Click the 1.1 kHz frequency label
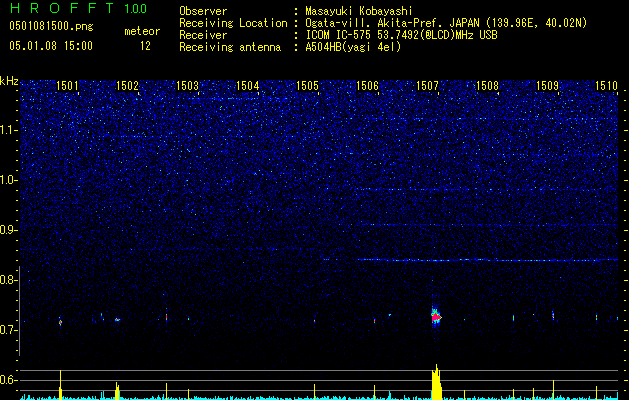 [x=9, y=130]
